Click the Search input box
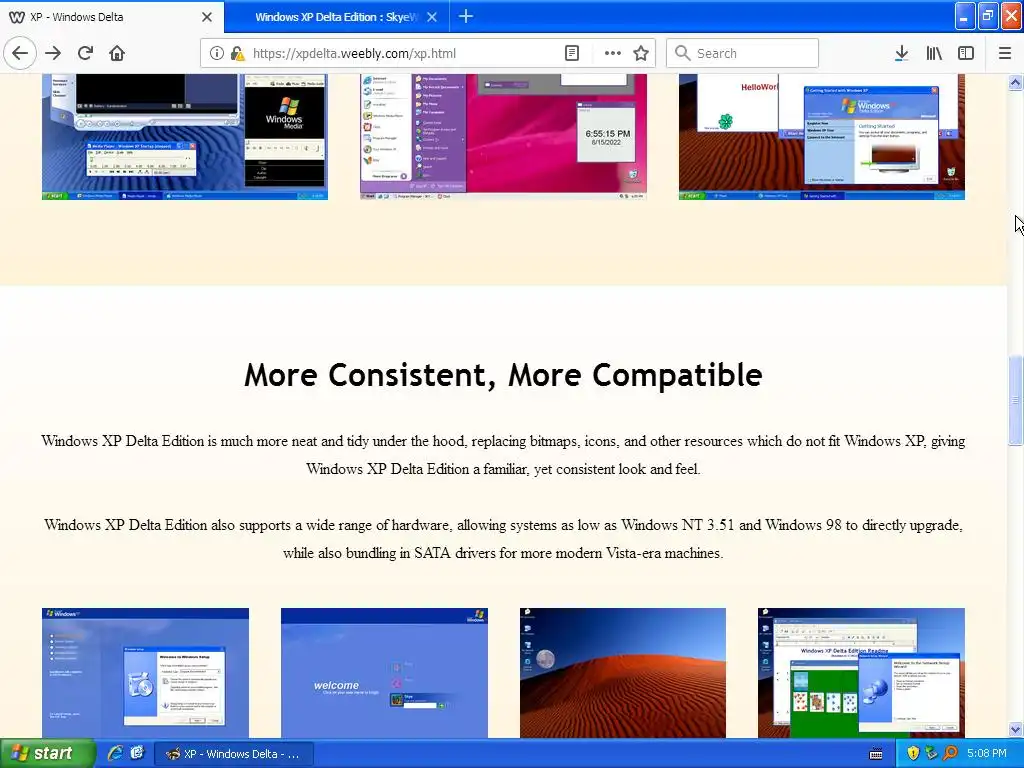 click(743, 53)
